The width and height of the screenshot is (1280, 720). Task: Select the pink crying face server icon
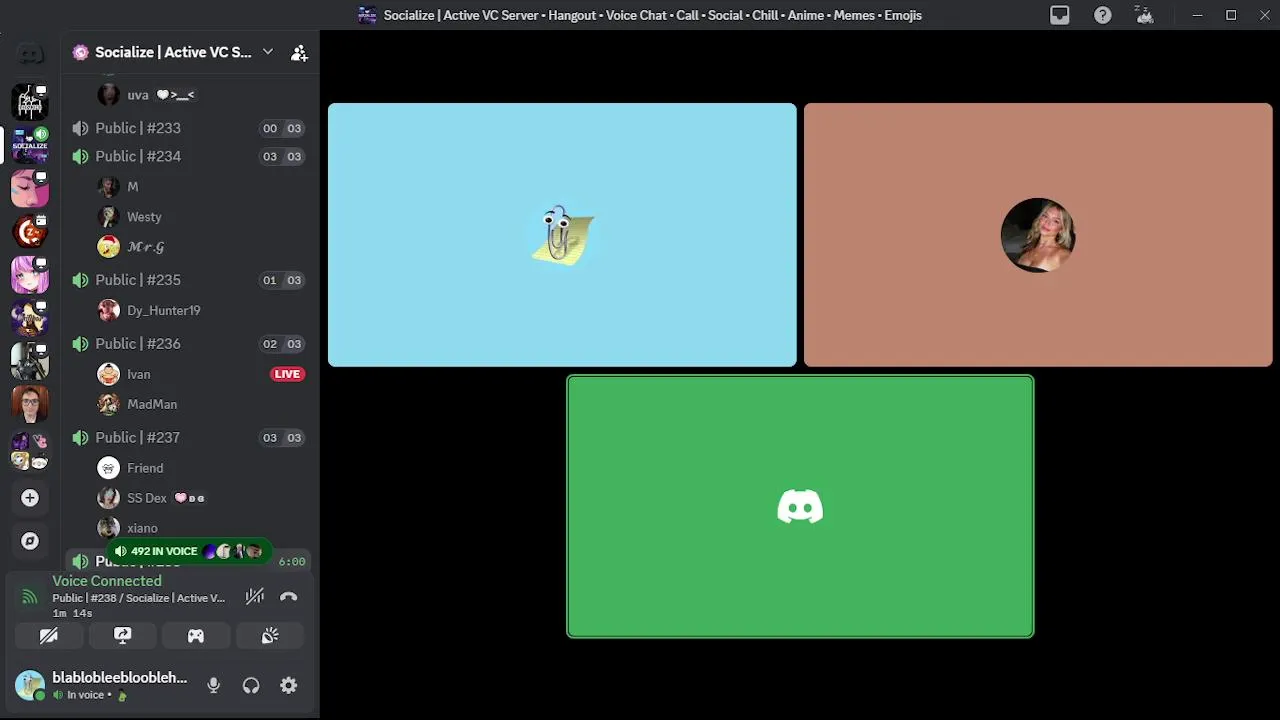tap(30, 188)
